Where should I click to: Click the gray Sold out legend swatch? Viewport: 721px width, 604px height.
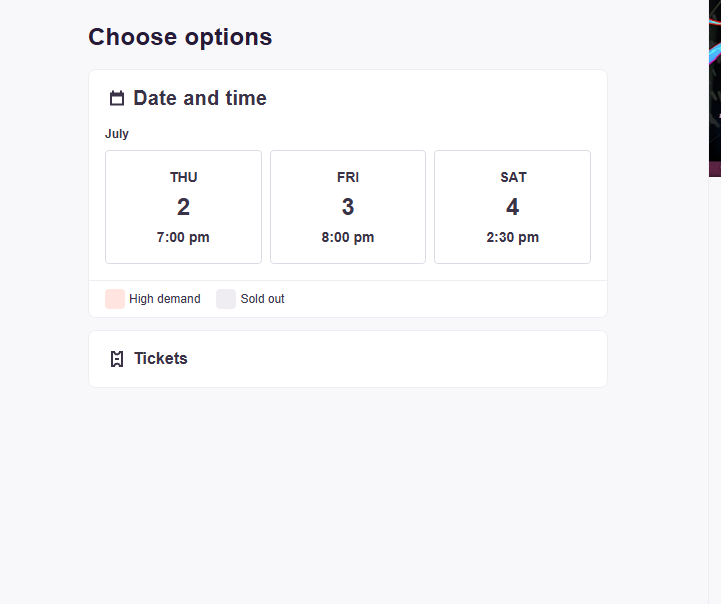(226, 299)
